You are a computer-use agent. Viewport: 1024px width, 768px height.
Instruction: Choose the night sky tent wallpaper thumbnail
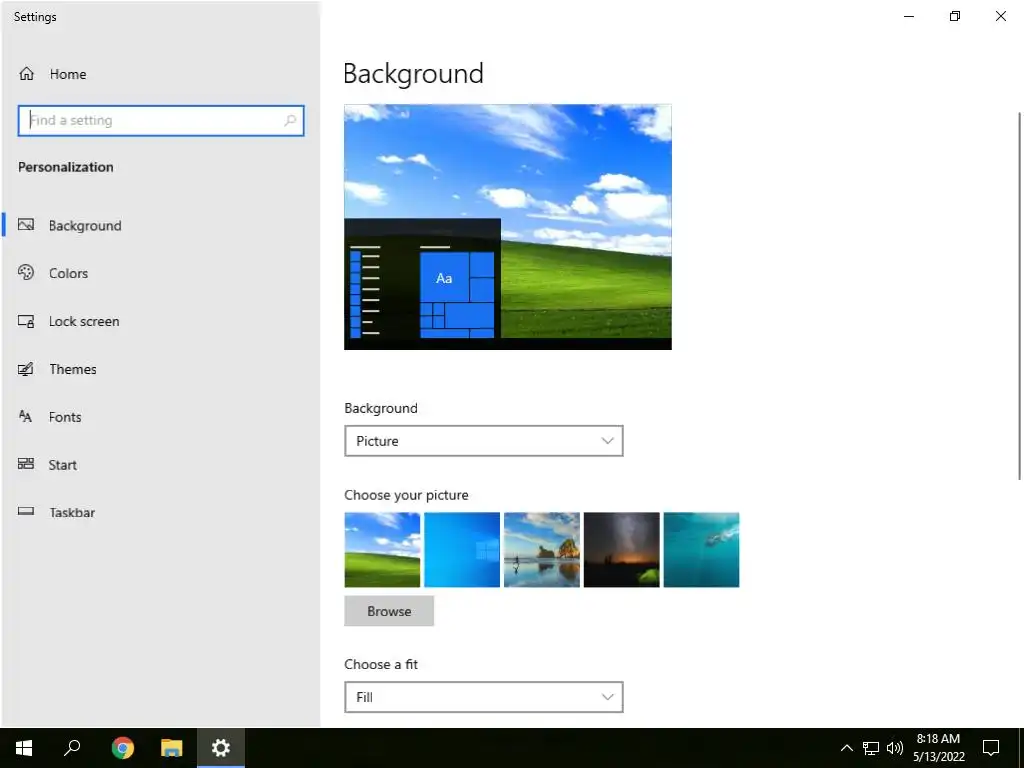621,550
